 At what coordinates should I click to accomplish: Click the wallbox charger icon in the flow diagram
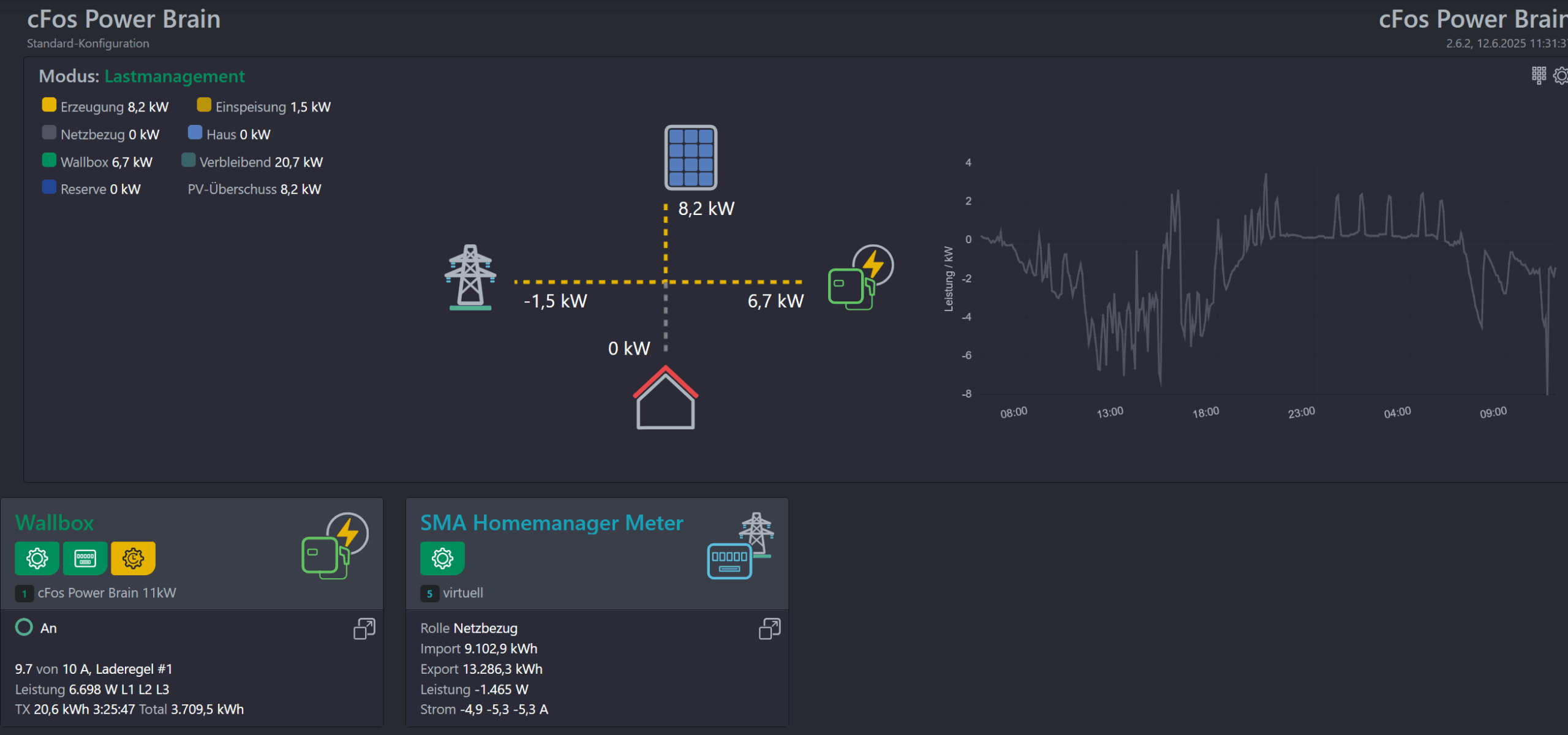tap(861, 277)
